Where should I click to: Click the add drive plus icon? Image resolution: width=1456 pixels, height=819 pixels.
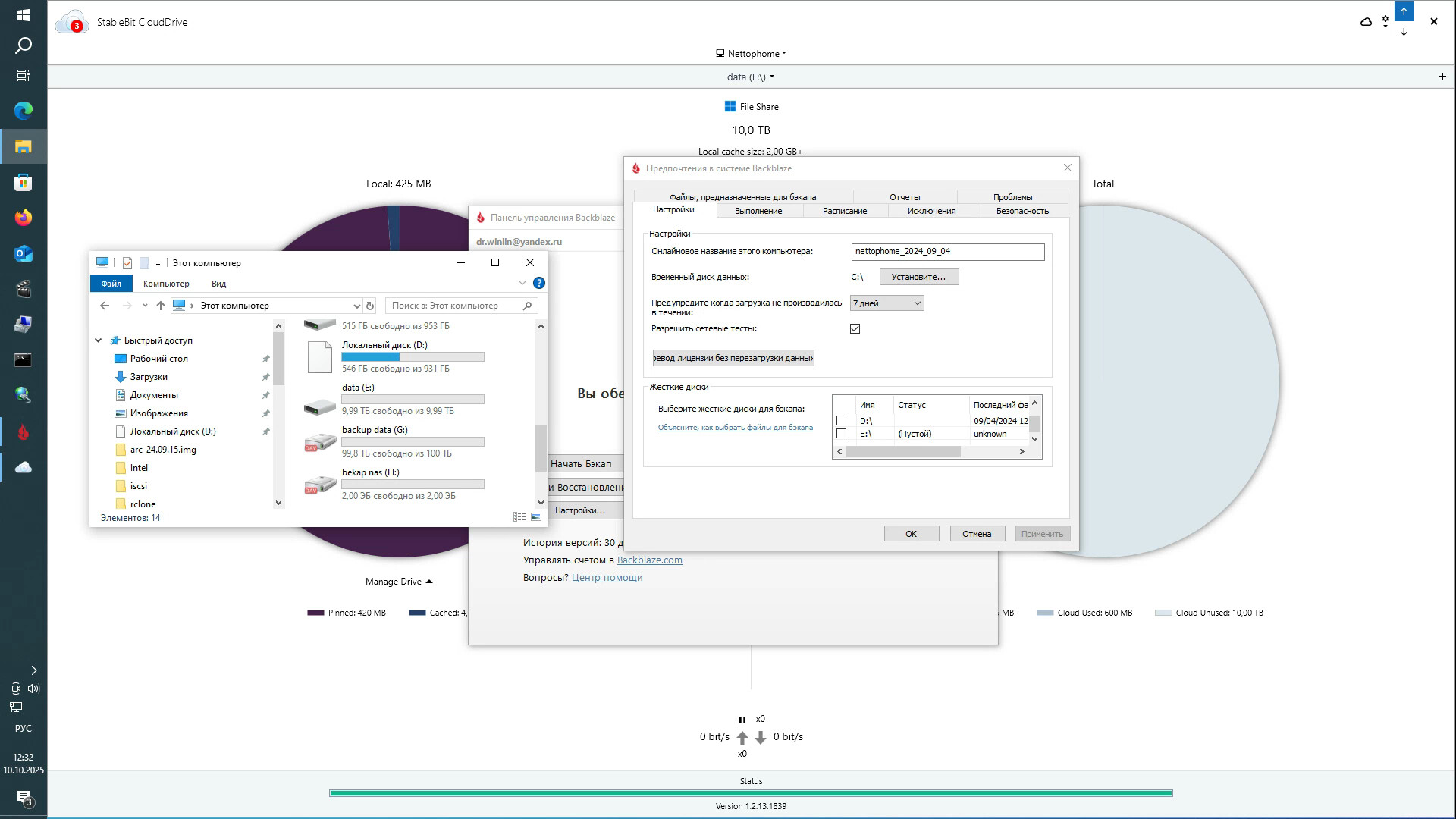coord(1442,77)
